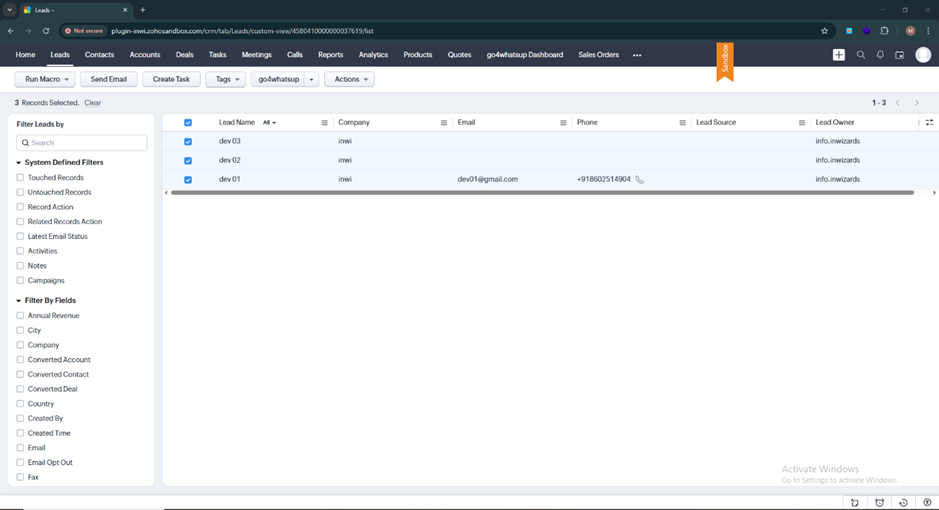
Task: Open the calendar icon in the top bar
Action: [x=900, y=55]
